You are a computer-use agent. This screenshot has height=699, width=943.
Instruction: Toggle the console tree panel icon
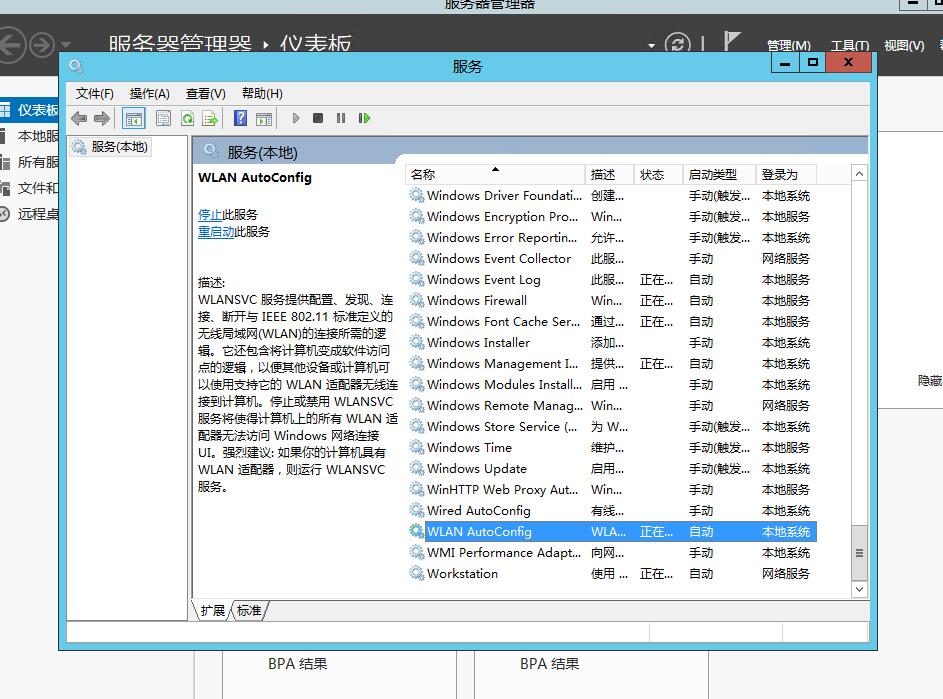[x=133, y=118]
